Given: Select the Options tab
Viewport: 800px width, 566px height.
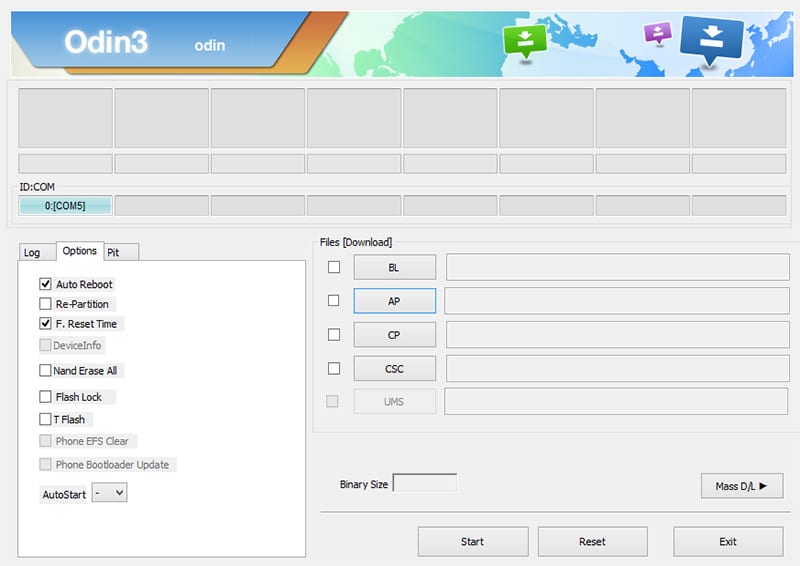Looking at the screenshot, I should click(x=80, y=251).
